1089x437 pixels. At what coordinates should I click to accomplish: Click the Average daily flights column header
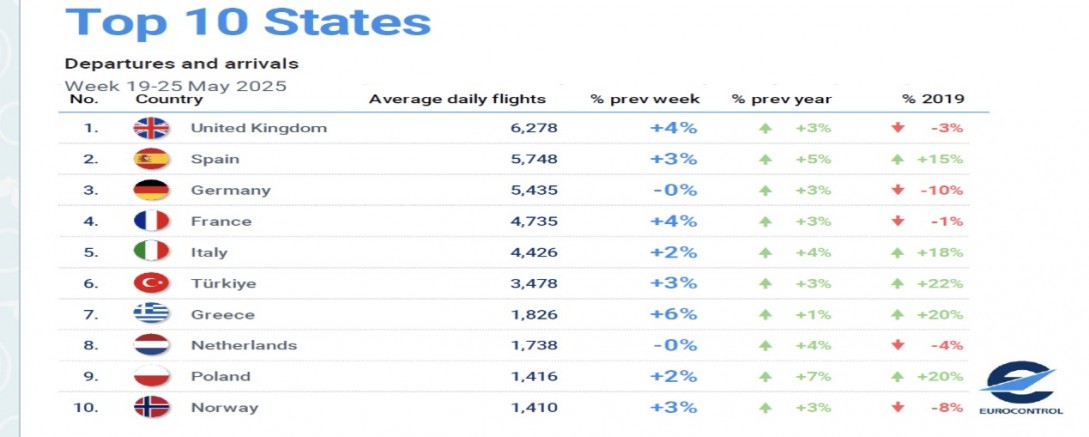[x=457, y=99]
